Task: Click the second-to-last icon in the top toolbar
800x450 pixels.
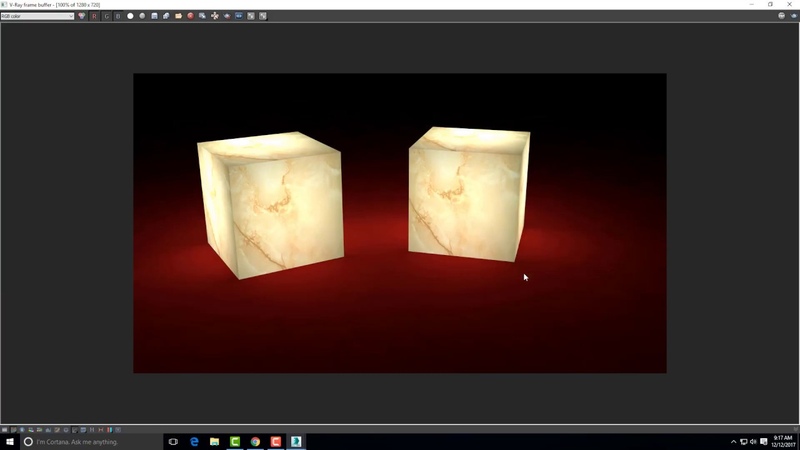Action: pos(251,16)
